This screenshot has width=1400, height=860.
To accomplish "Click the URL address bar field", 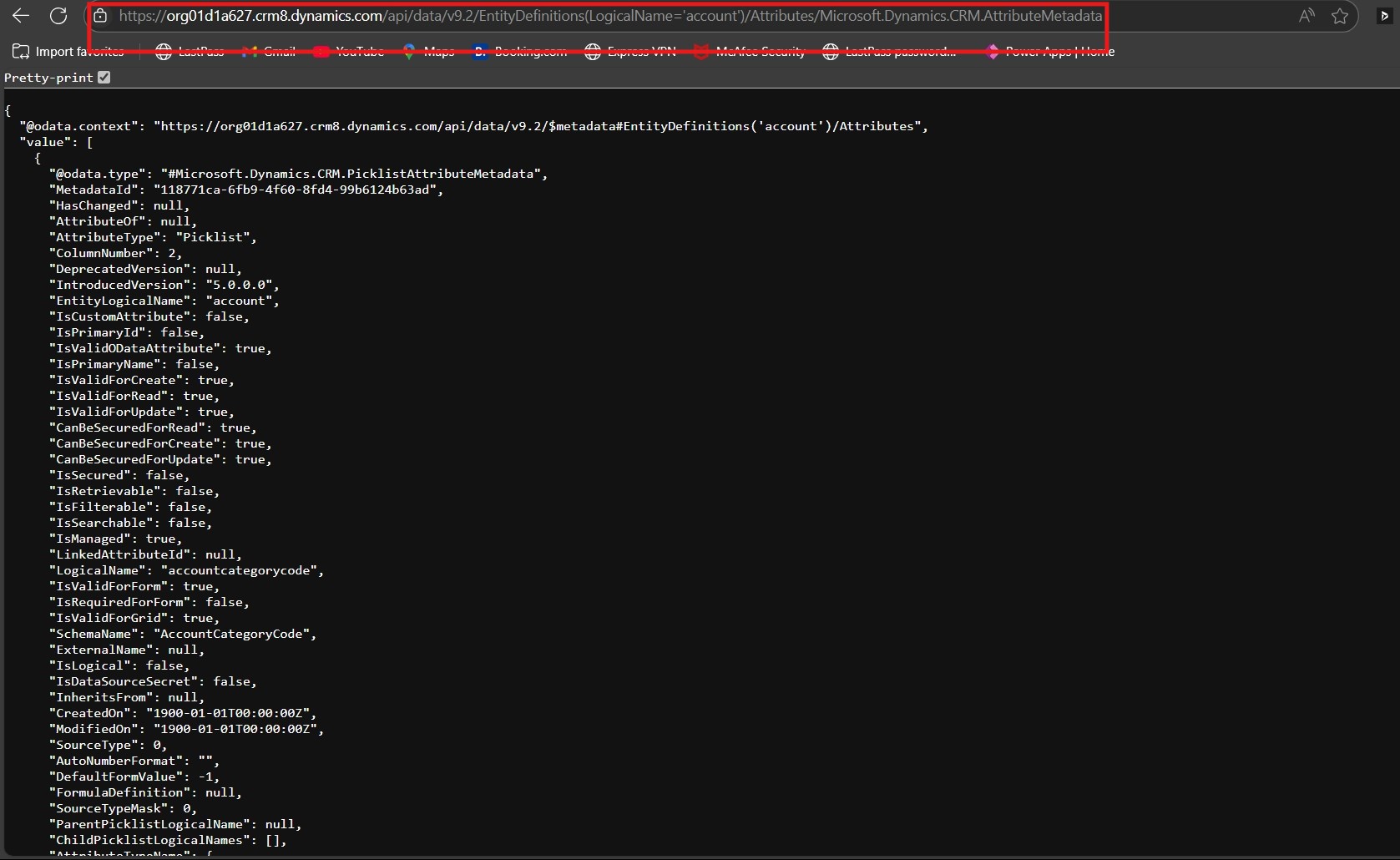I will [x=609, y=16].
